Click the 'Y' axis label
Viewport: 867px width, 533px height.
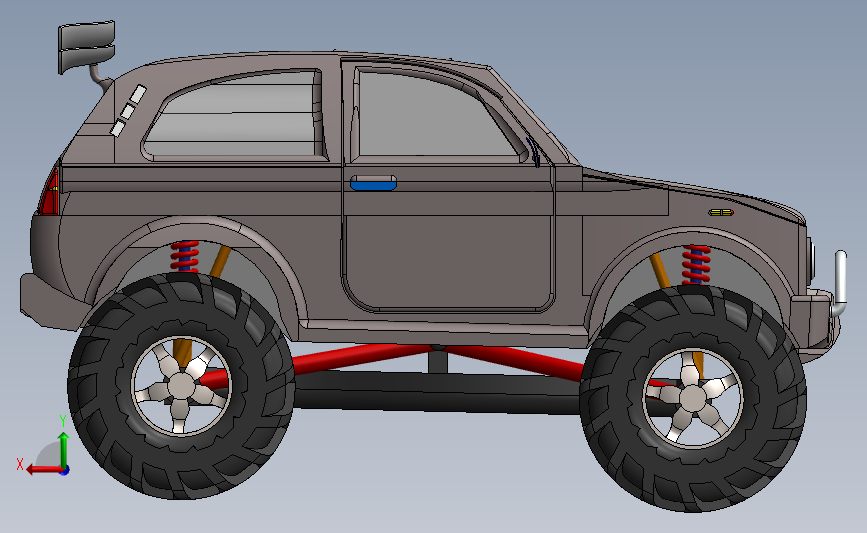[63, 421]
